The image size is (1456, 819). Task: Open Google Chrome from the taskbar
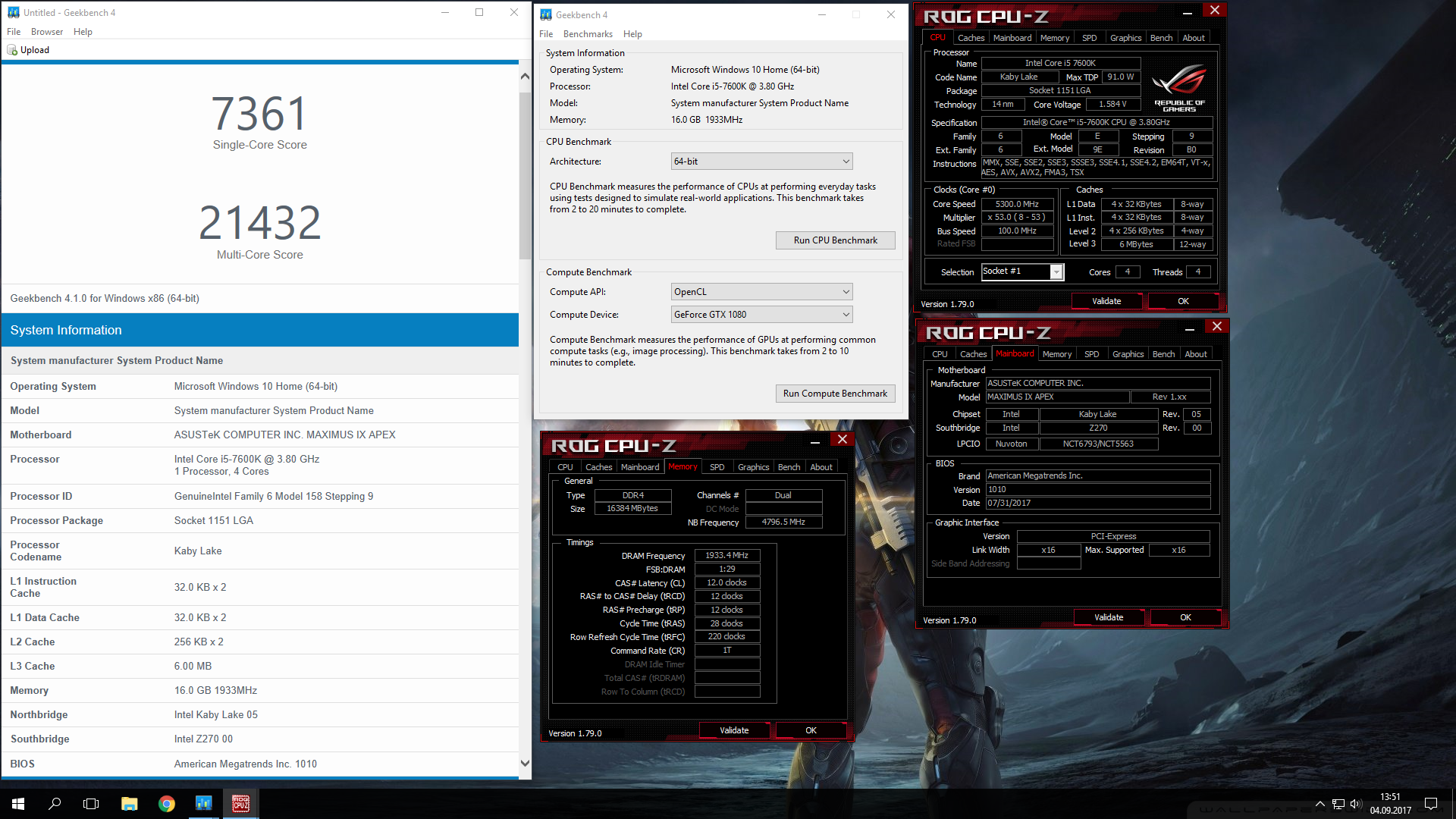167,804
